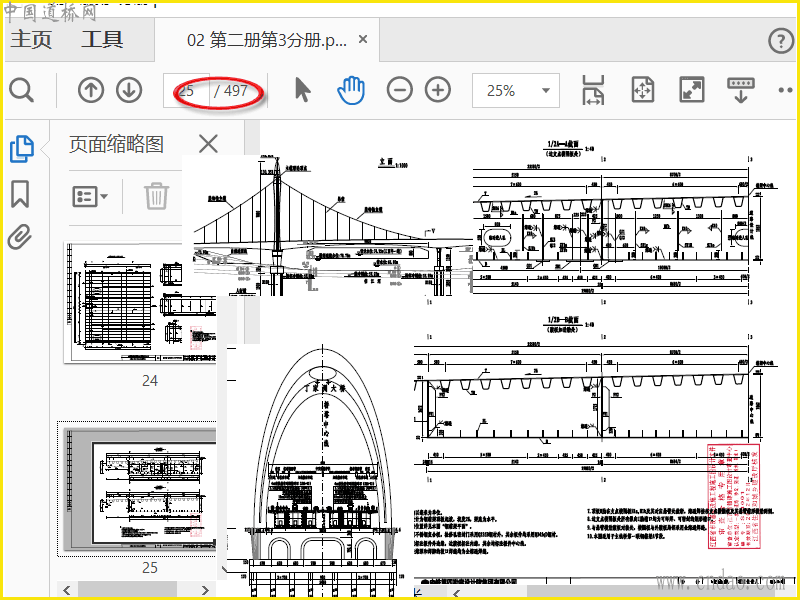The height and width of the screenshot is (600, 800).
Task: Open the bookmarks panel icon
Action: click(20, 193)
